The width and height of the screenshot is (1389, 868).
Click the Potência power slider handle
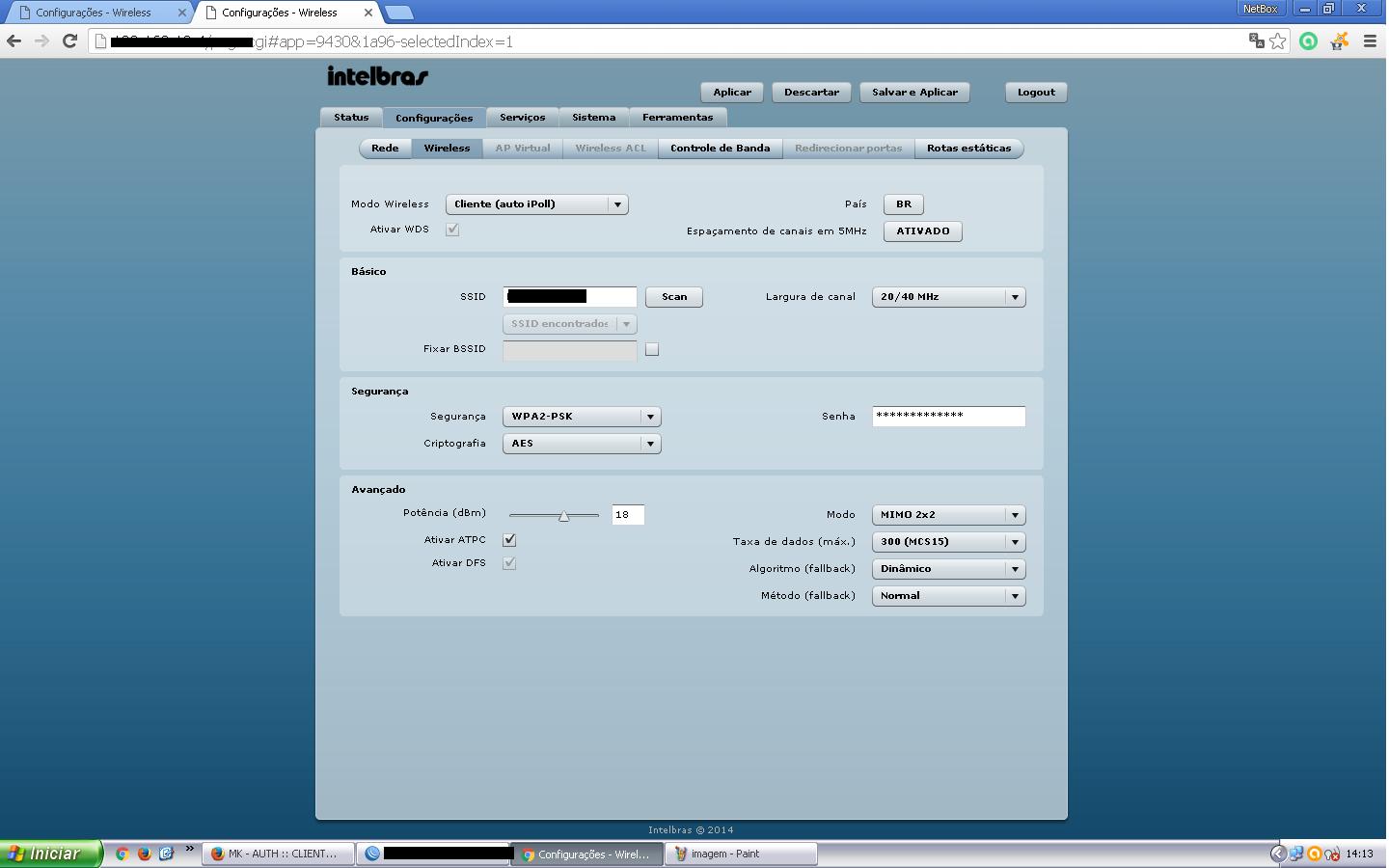pos(564,516)
